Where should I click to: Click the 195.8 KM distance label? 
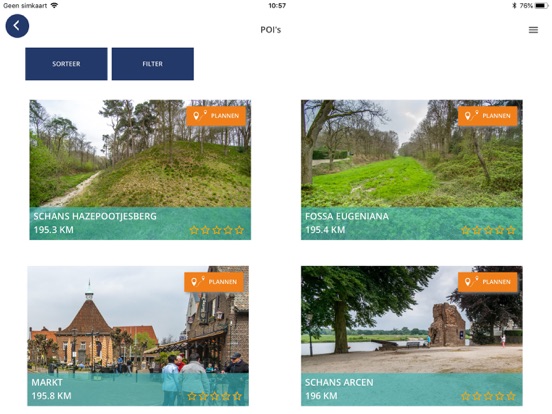click(51, 396)
